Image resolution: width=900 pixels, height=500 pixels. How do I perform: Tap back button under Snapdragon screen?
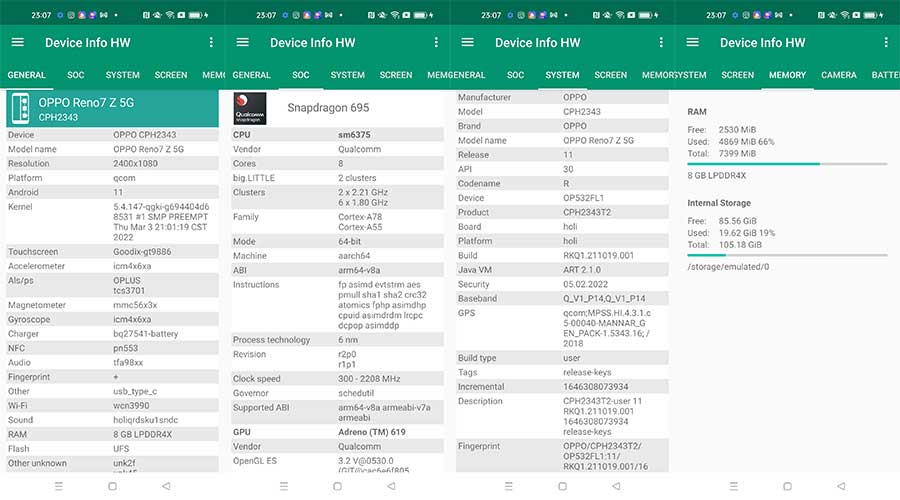[x=391, y=486]
